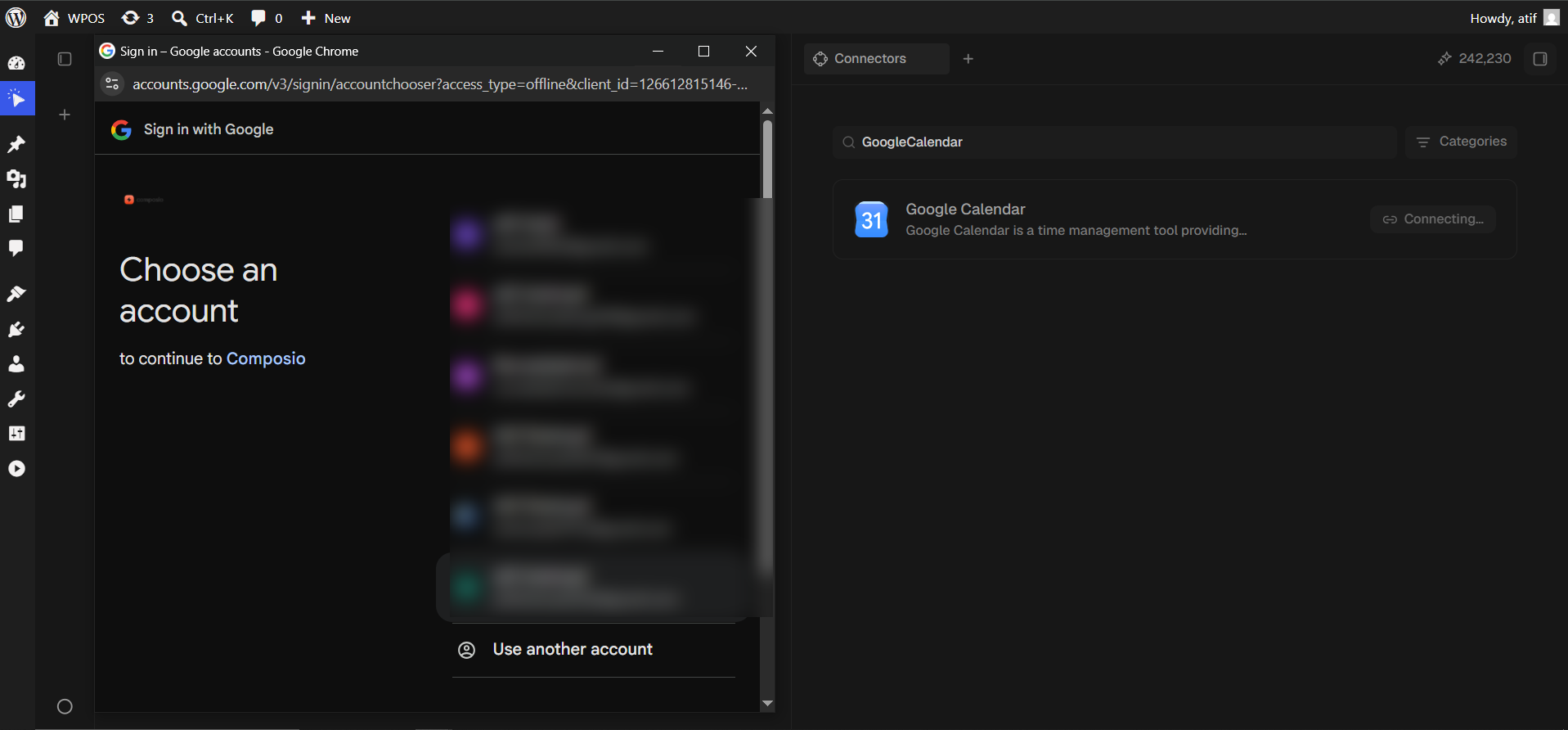Click the 242,230 credits counter

click(1475, 59)
